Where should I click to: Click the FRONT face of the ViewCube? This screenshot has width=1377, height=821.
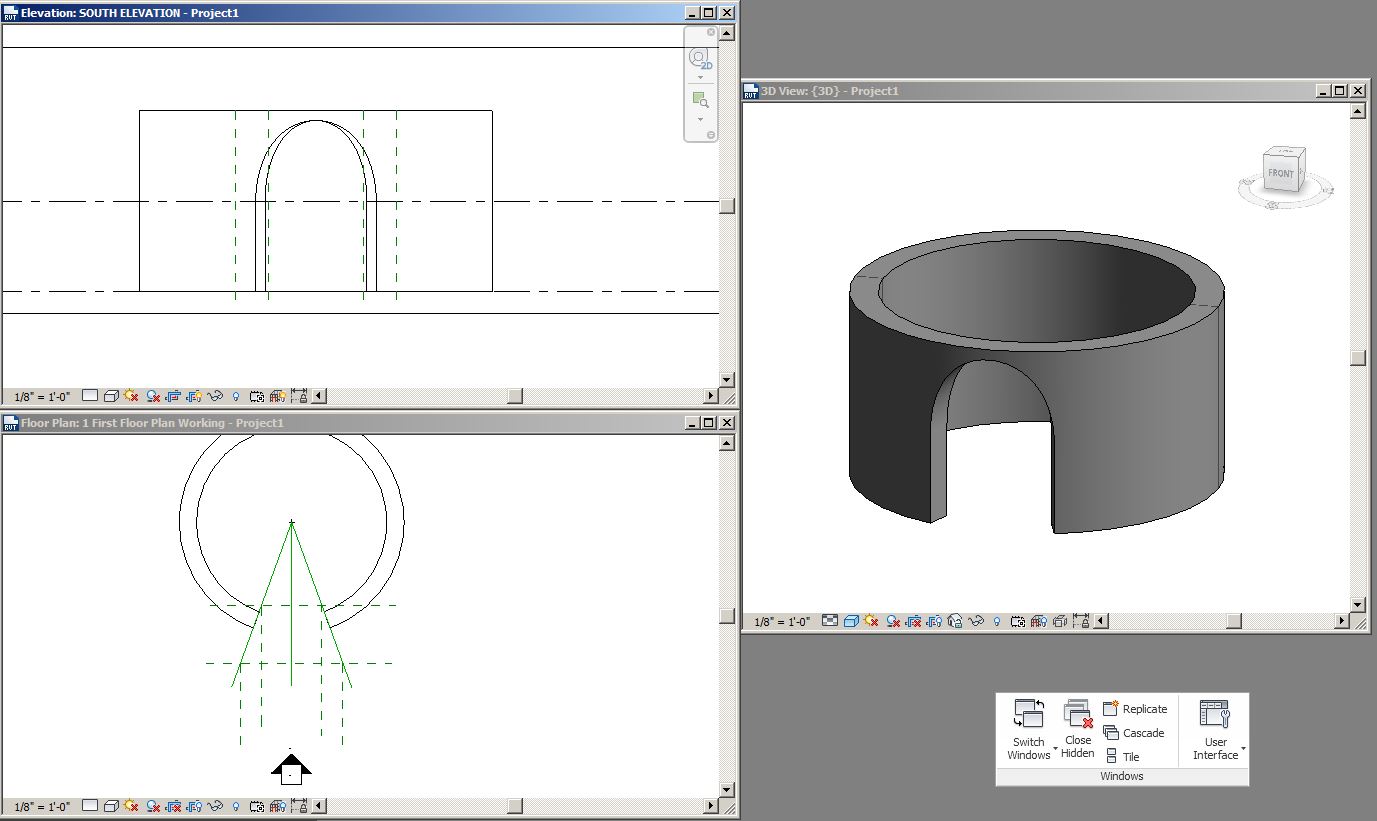[x=1281, y=173]
